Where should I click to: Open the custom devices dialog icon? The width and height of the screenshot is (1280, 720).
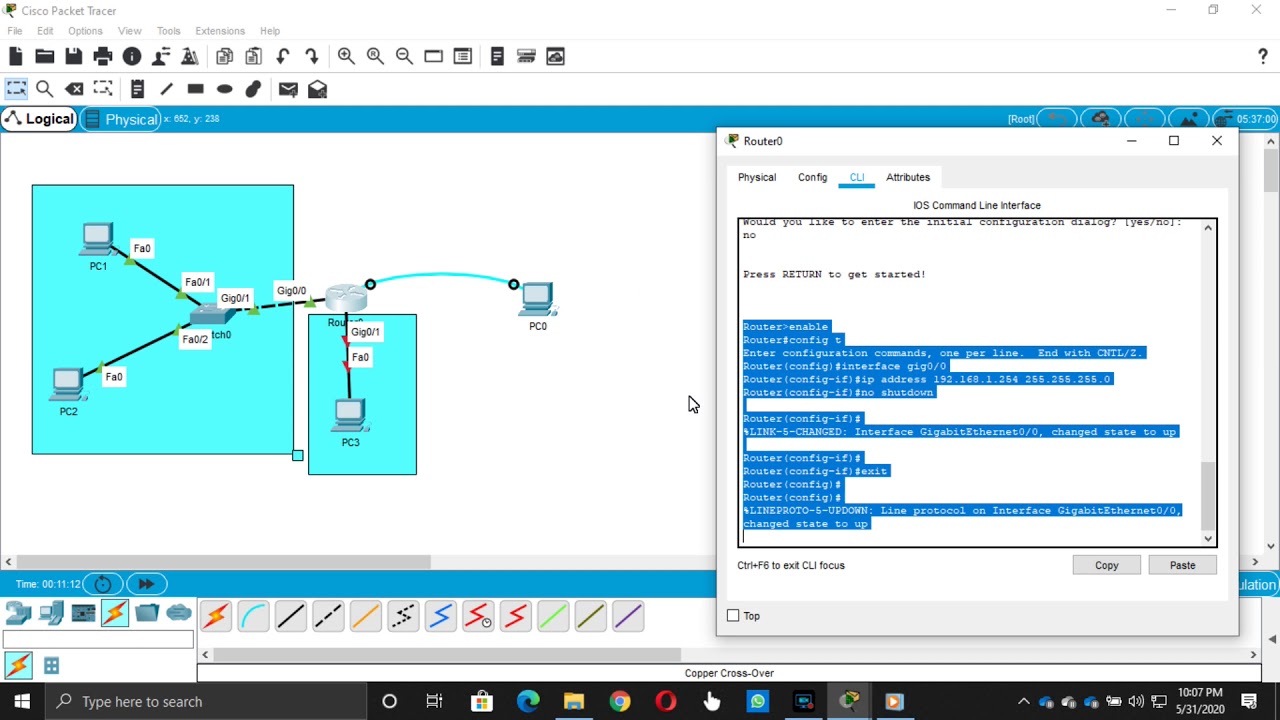[462, 57]
